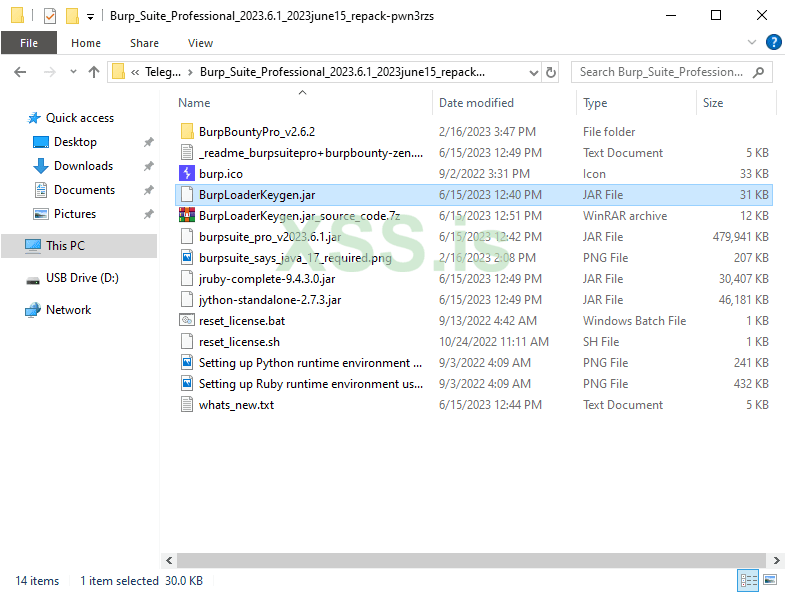Open Explorer Help question mark
The height and width of the screenshot is (593, 786).
tap(773, 43)
